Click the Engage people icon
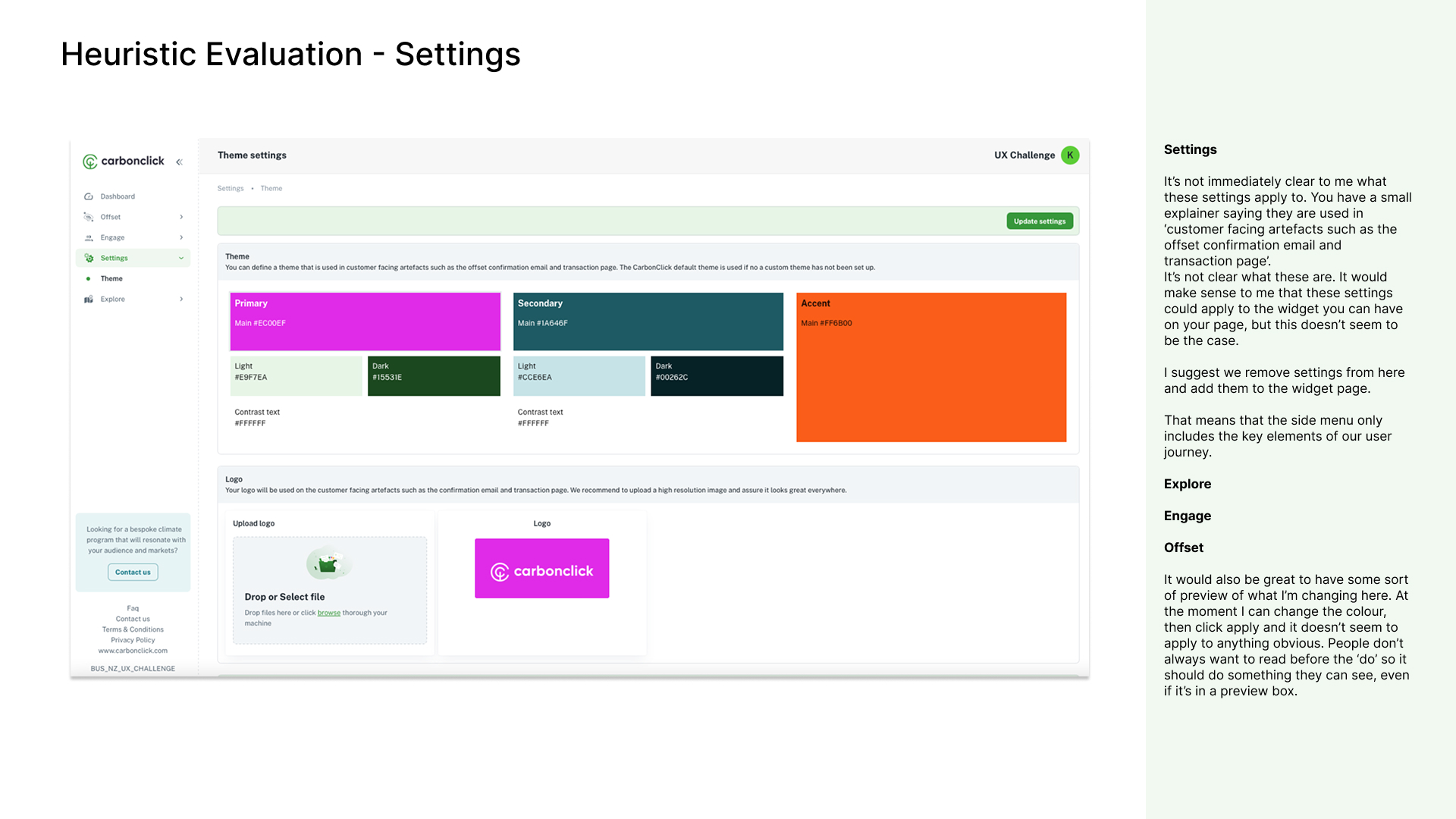This screenshot has height=819, width=1456. click(x=89, y=237)
